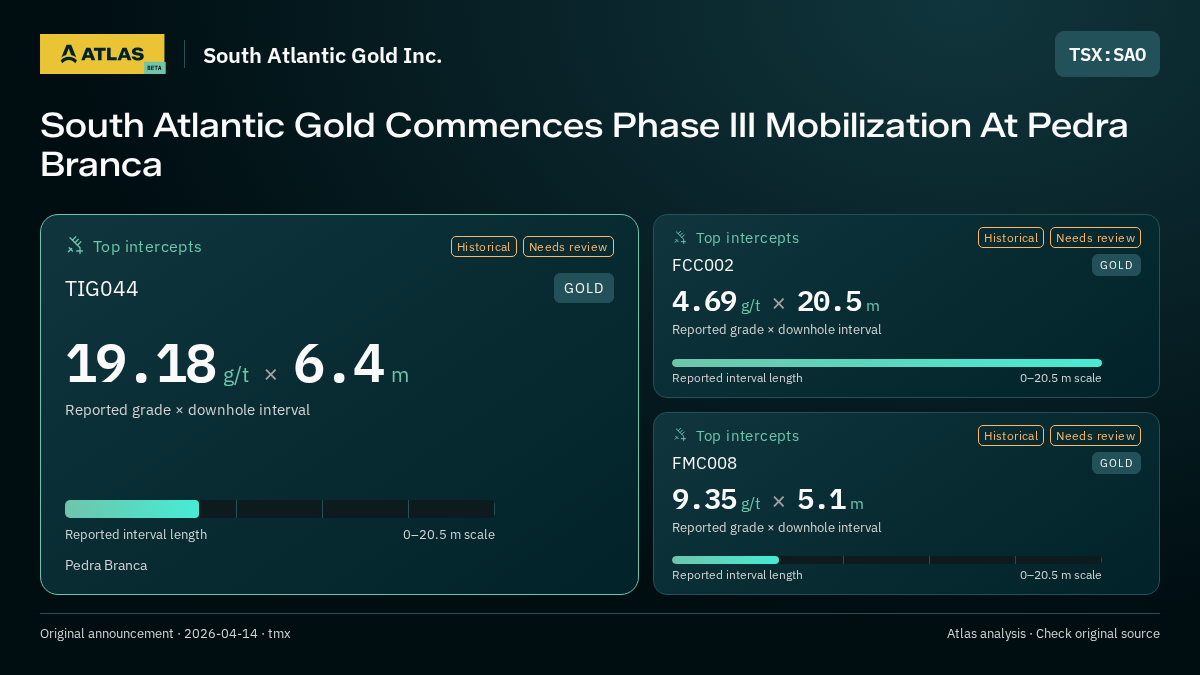Click the drill icon on FCC002 card
The height and width of the screenshot is (675, 1200).
point(680,237)
